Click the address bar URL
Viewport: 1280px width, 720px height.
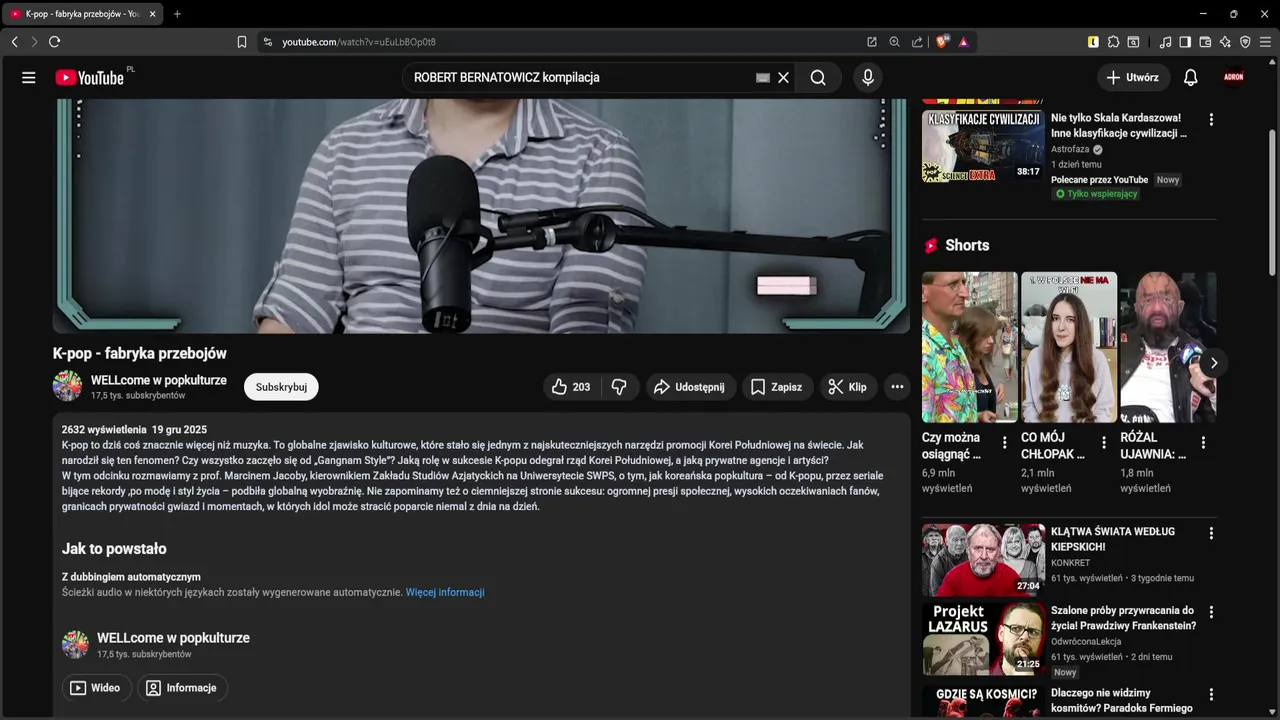click(x=359, y=42)
